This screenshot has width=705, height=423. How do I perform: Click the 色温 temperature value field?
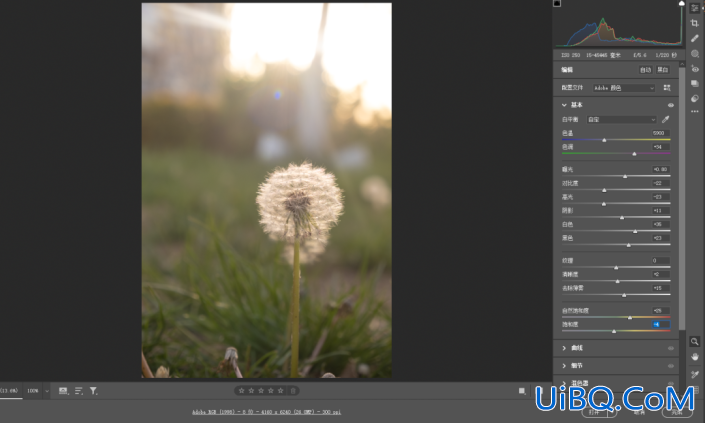(660, 133)
